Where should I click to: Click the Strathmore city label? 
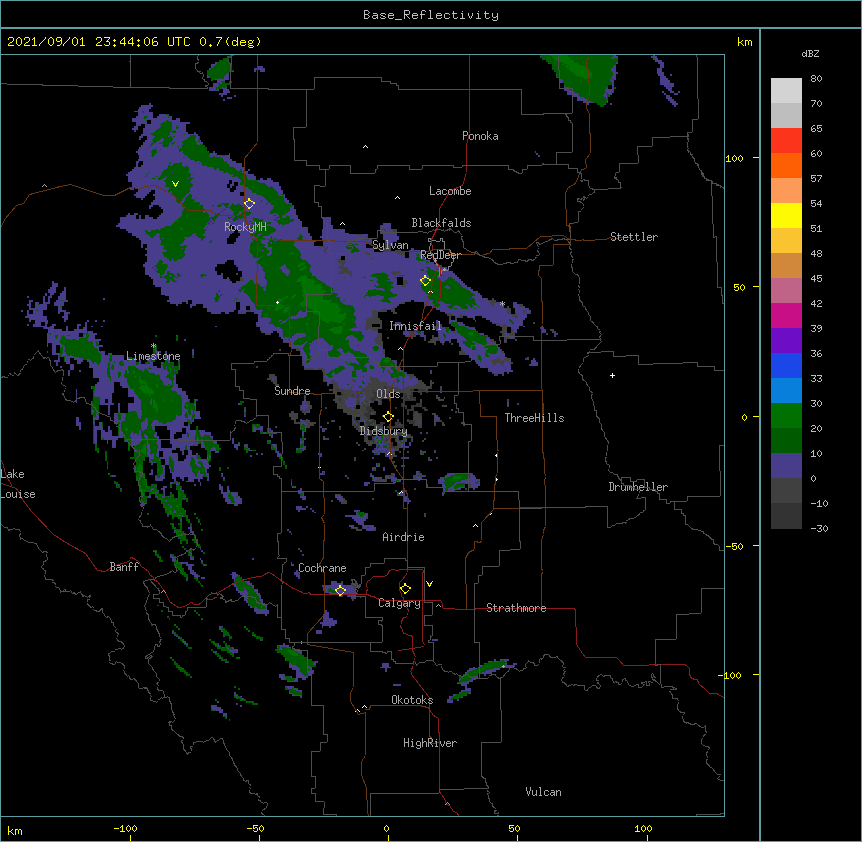pyautogui.click(x=516, y=608)
